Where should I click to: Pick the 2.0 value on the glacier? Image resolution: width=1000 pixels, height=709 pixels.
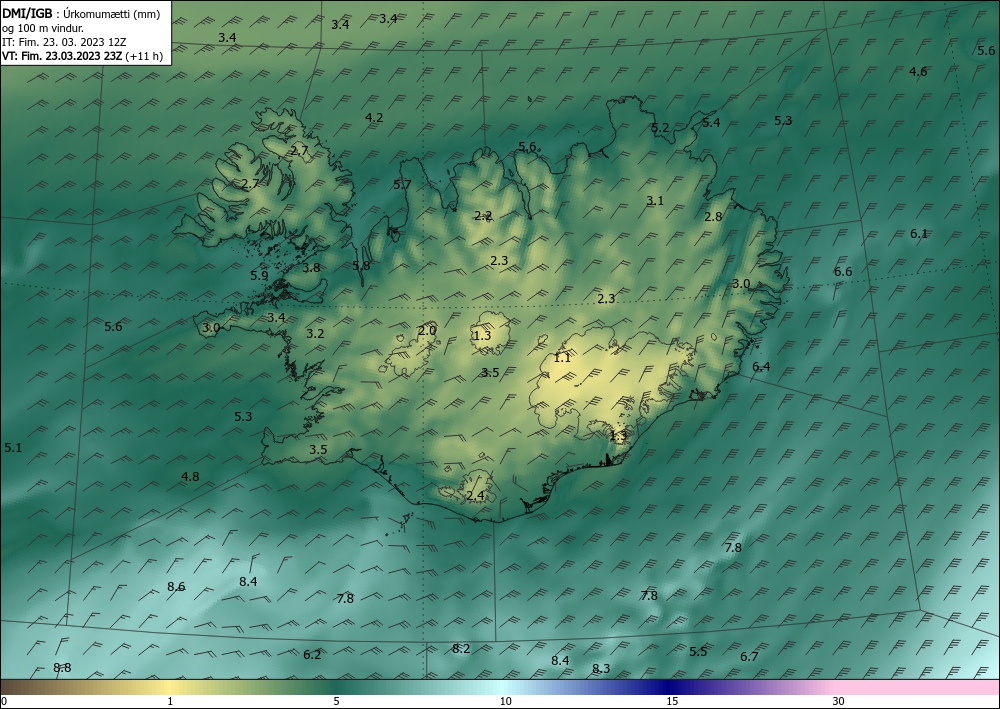(427, 330)
